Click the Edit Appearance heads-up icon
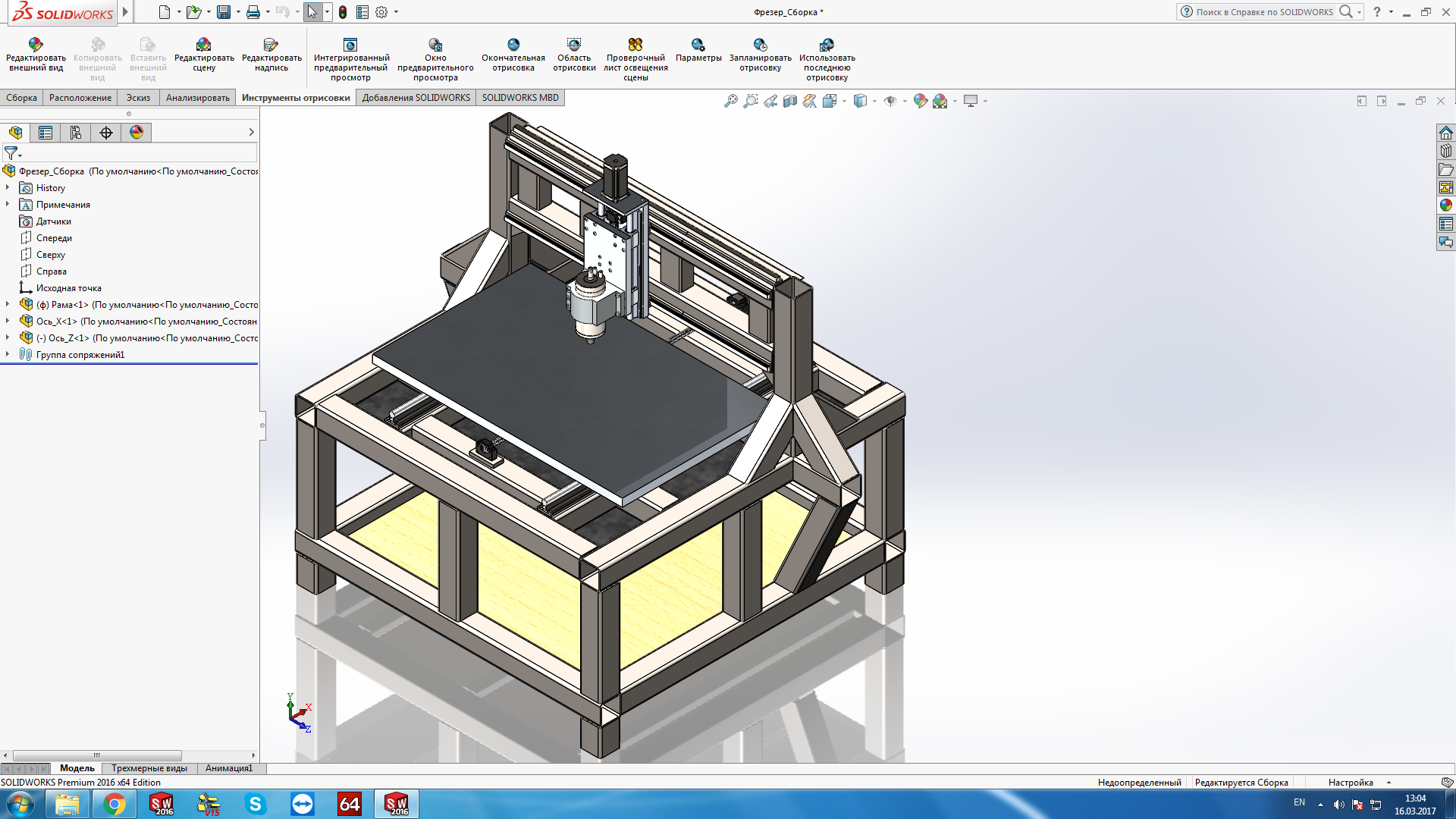 click(920, 101)
